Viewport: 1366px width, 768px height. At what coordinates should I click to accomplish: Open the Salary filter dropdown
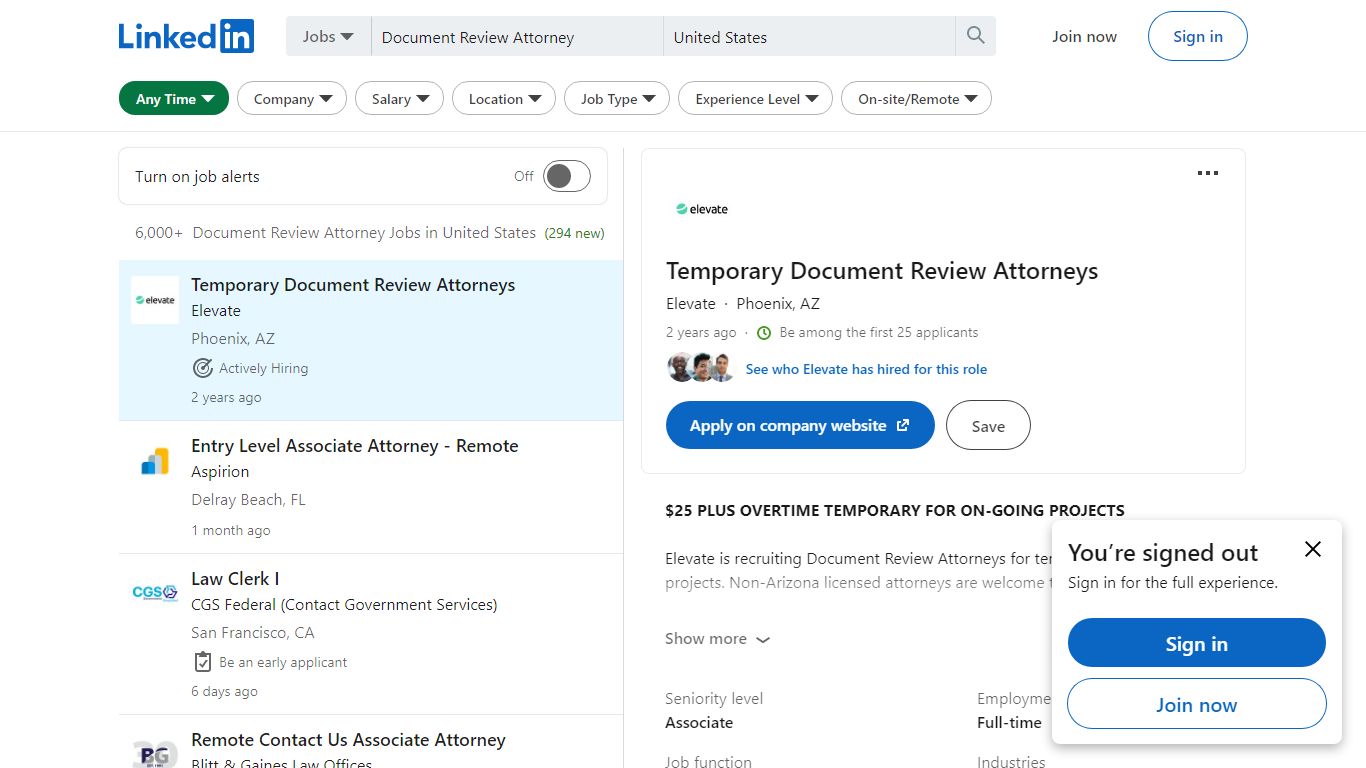(400, 98)
